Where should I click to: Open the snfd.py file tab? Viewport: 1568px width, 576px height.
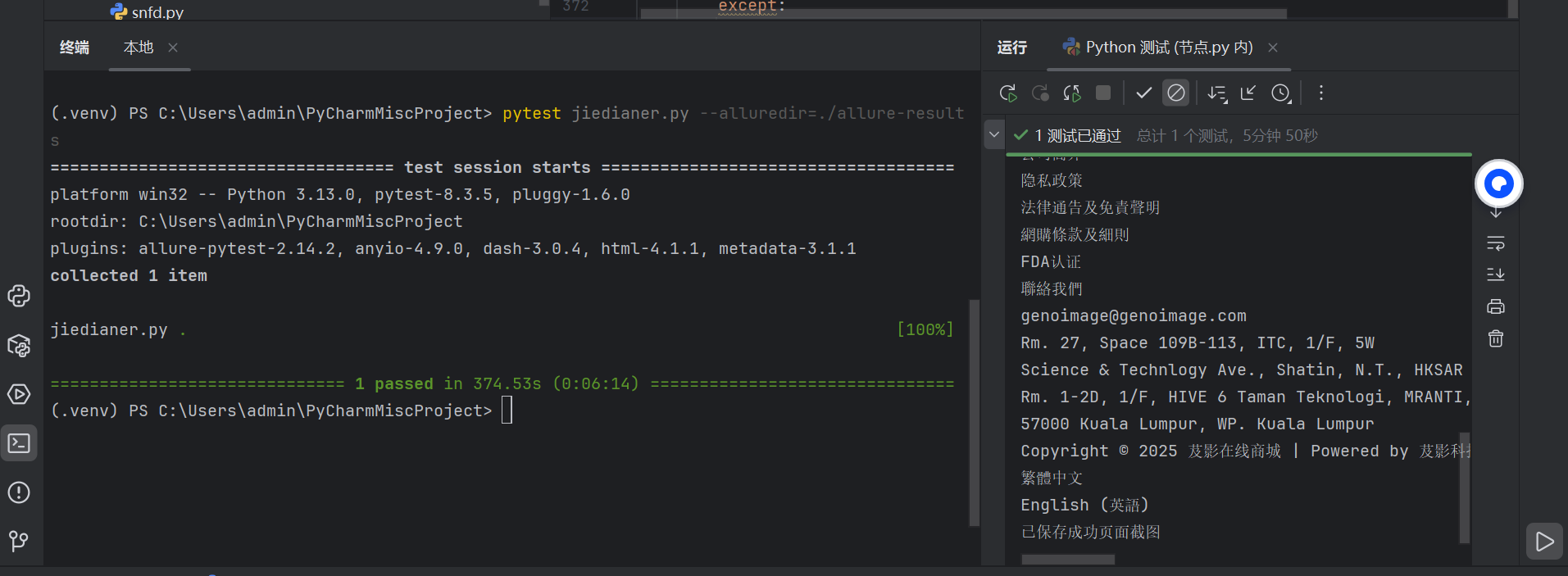coord(148,11)
